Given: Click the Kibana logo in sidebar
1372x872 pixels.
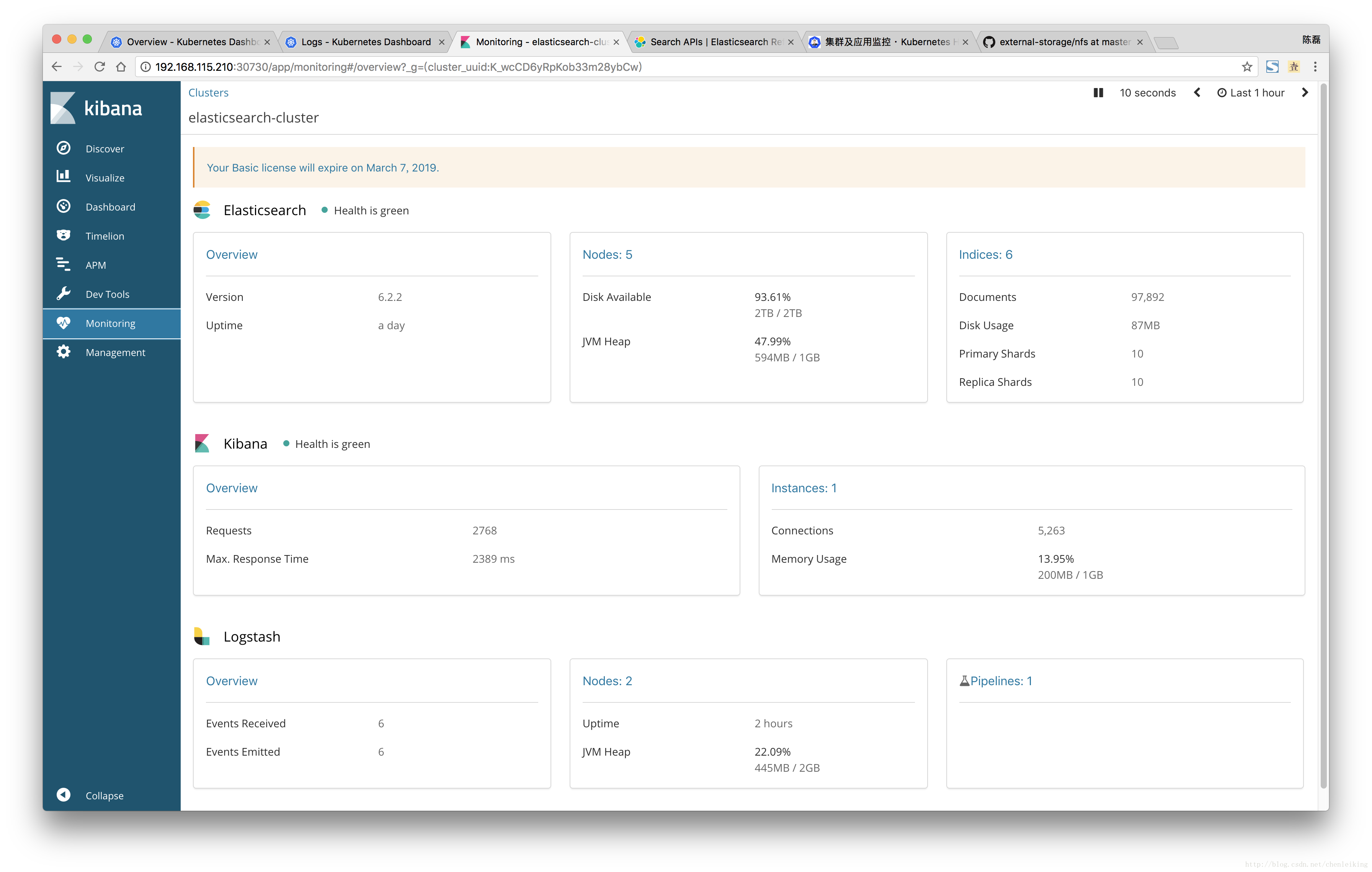Looking at the screenshot, I should coord(96,108).
